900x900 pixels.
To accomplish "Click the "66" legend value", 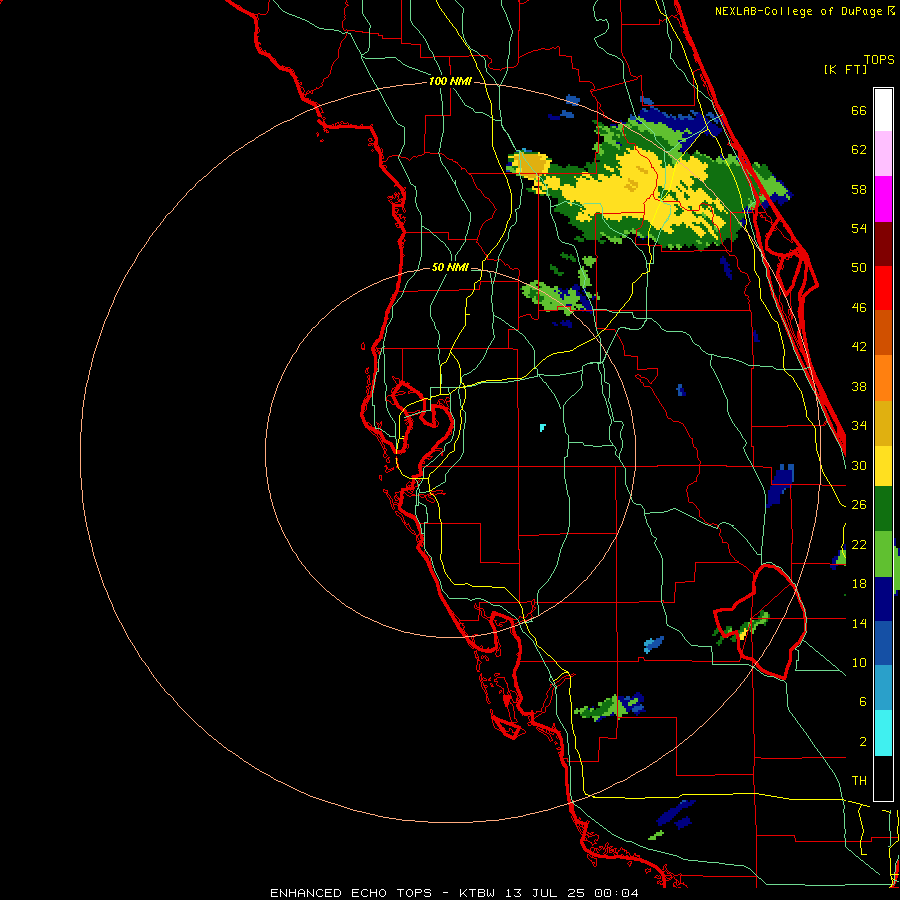I will pyautogui.click(x=859, y=111).
